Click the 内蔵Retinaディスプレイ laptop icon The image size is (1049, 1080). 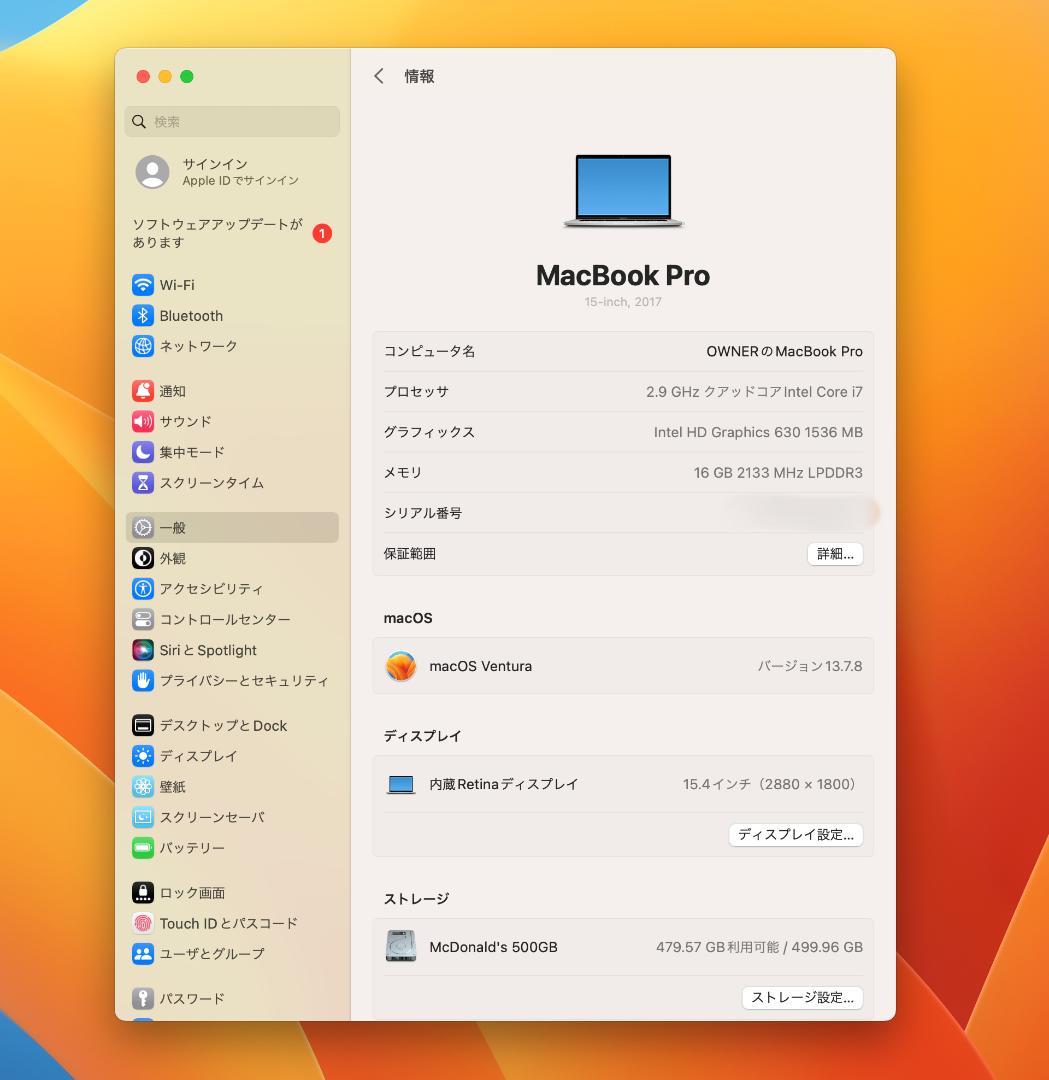[401, 785]
